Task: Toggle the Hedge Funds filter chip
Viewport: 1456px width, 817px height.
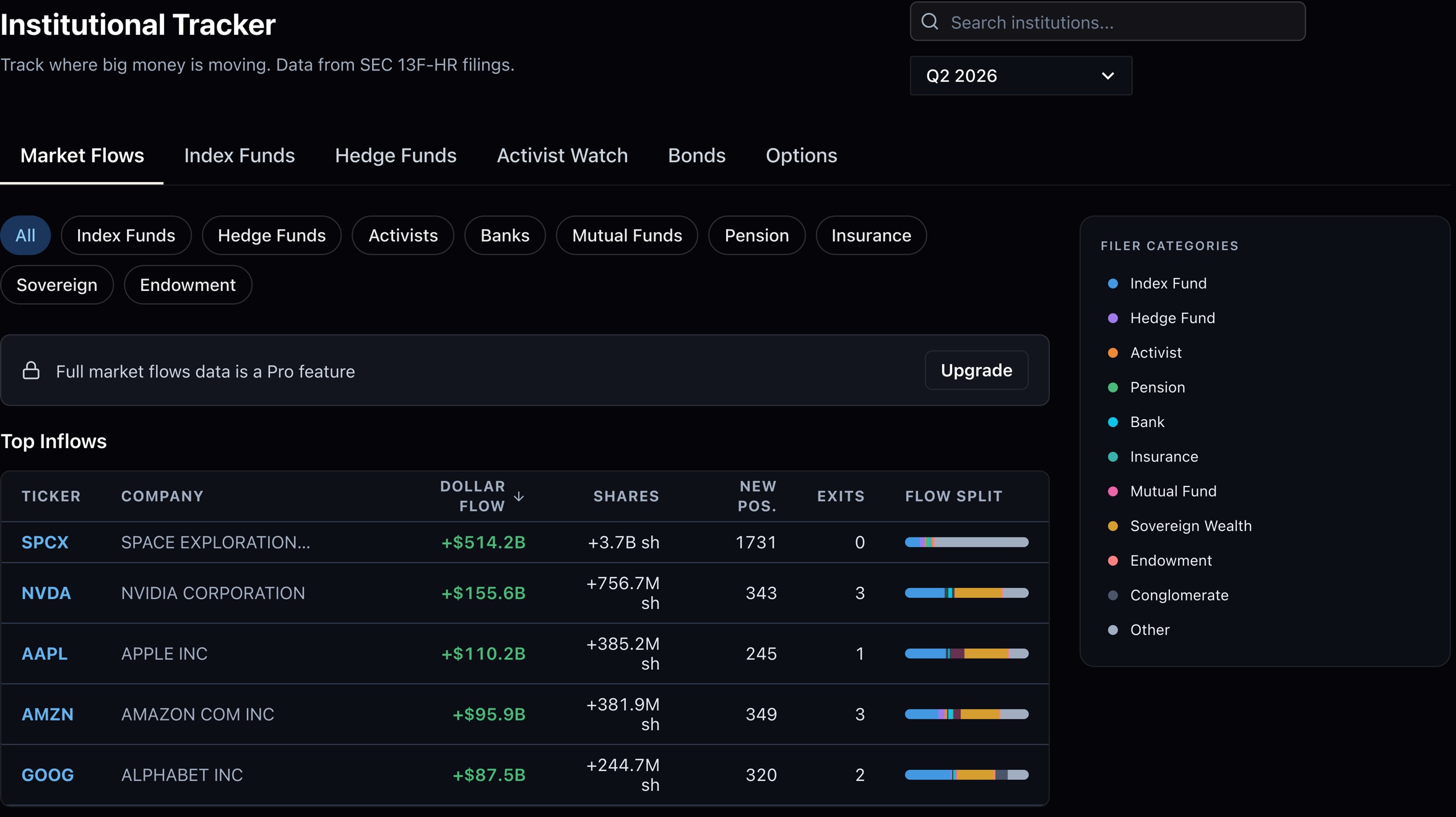Action: [x=272, y=235]
